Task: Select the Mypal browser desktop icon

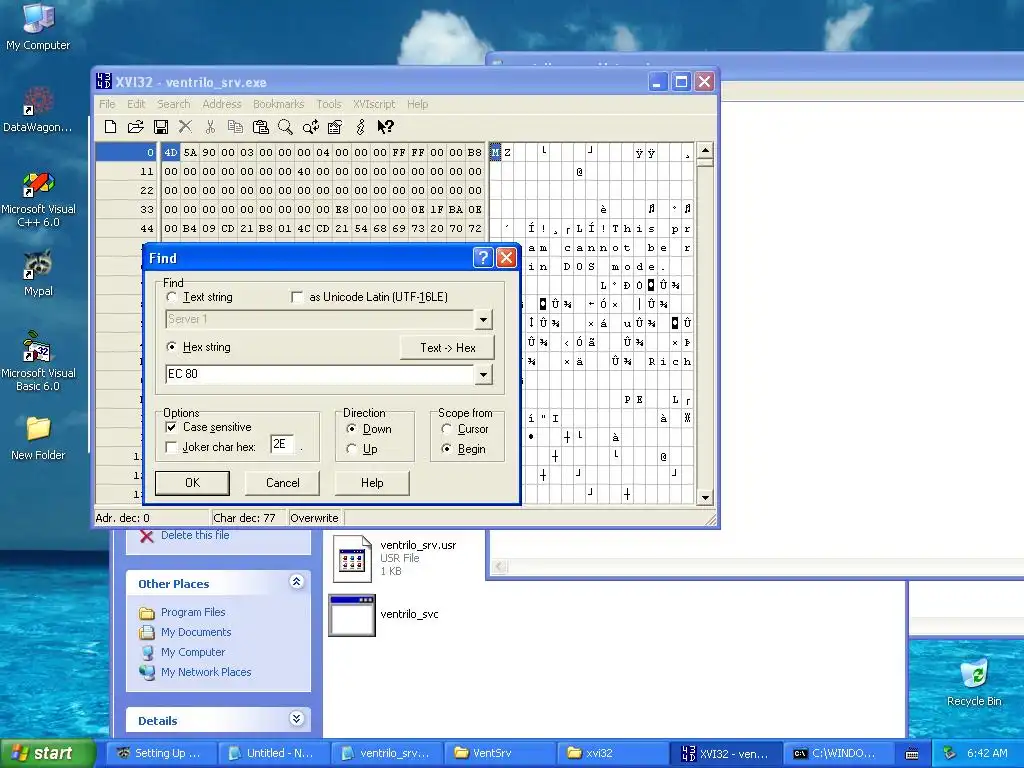Action: (38, 273)
